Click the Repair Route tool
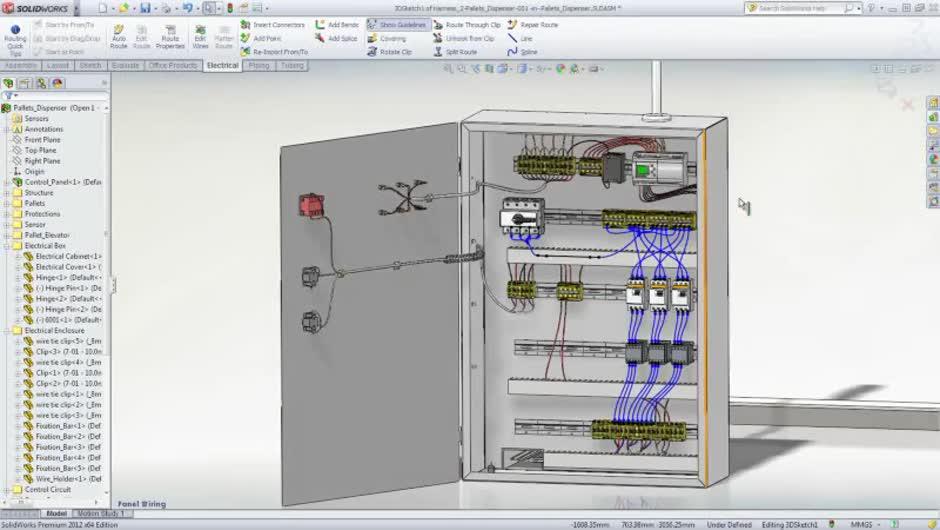The image size is (940, 530). click(x=534, y=24)
